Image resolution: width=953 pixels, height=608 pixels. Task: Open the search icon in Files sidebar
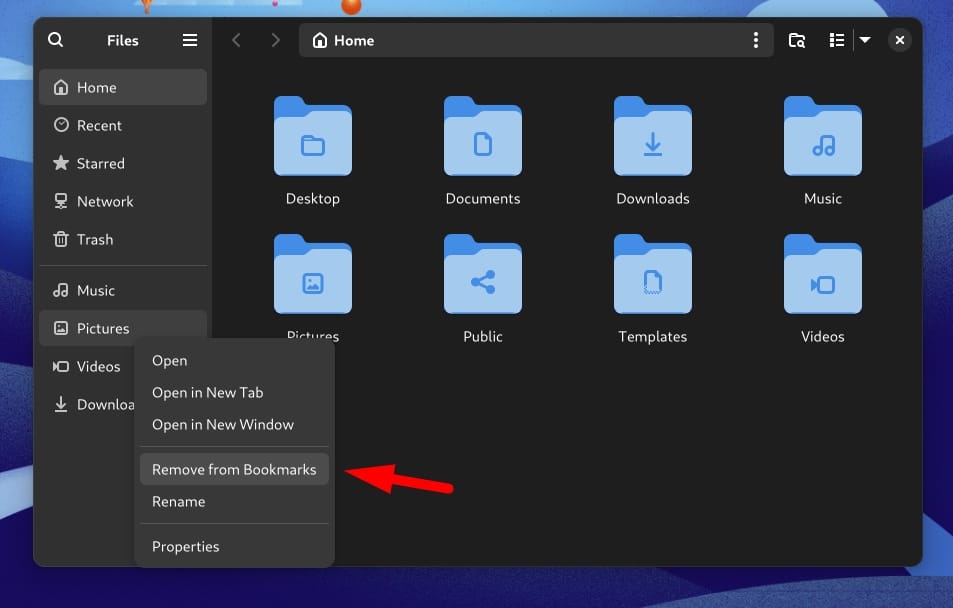[x=55, y=40]
